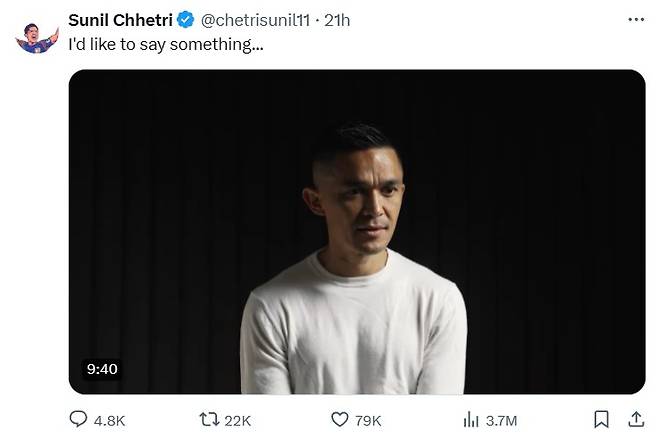Click the 4.8K replies count
Screen dimensions: 658x439
coord(109,421)
